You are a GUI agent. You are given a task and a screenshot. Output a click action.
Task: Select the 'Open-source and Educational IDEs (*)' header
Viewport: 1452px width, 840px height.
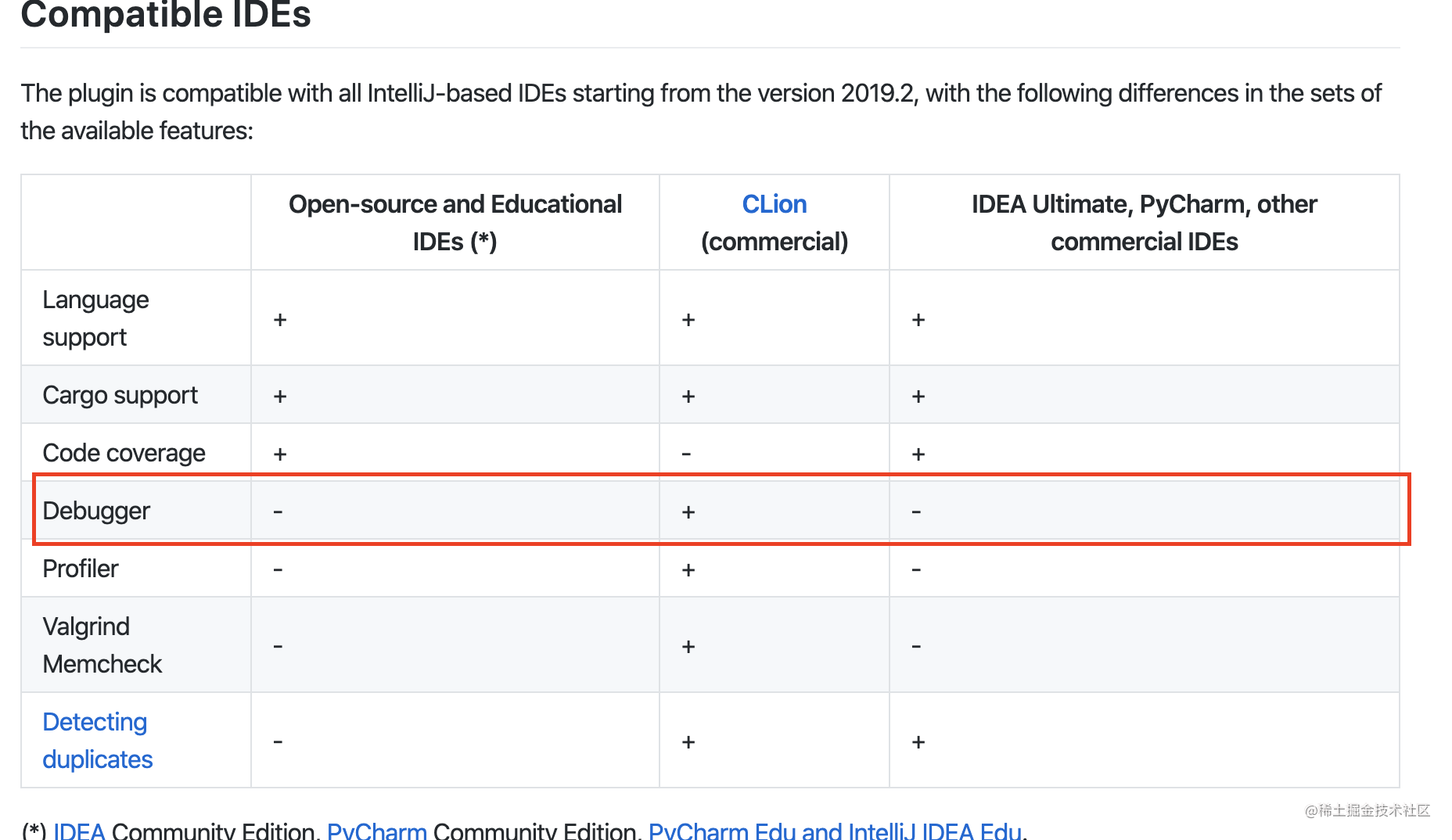coord(455,223)
